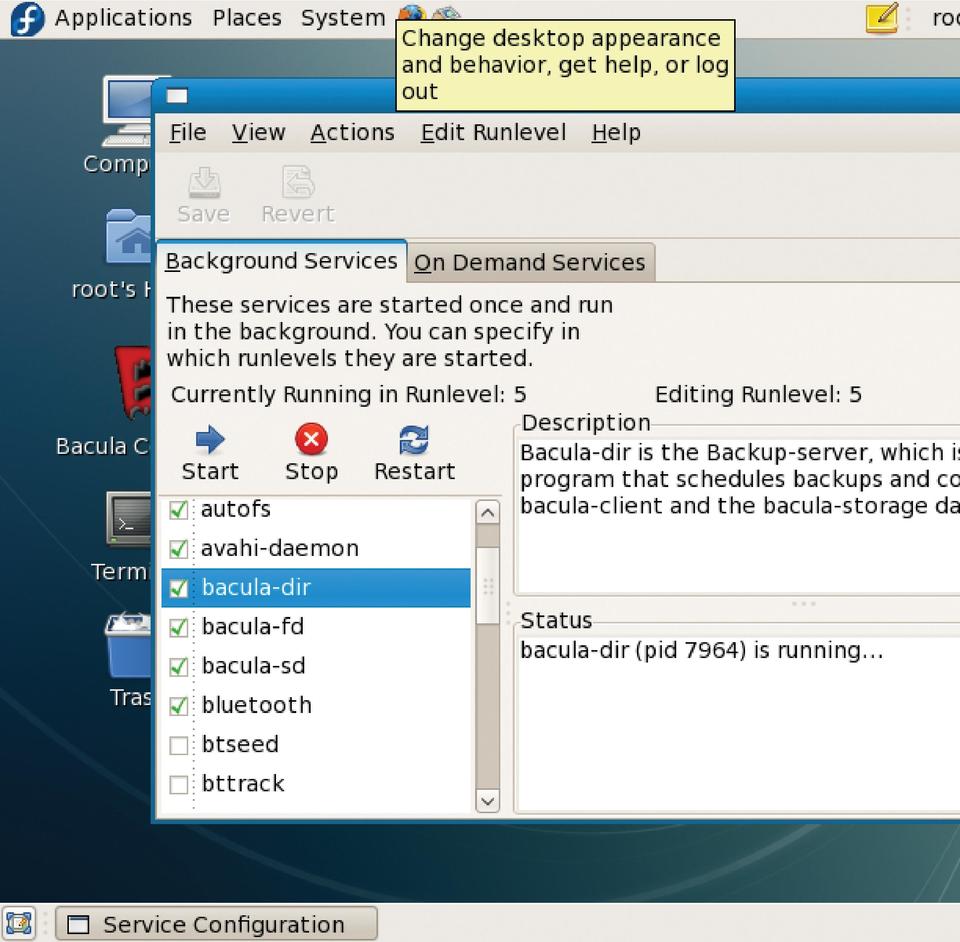
Task: Click the Revert toolbar icon
Action: (297, 183)
